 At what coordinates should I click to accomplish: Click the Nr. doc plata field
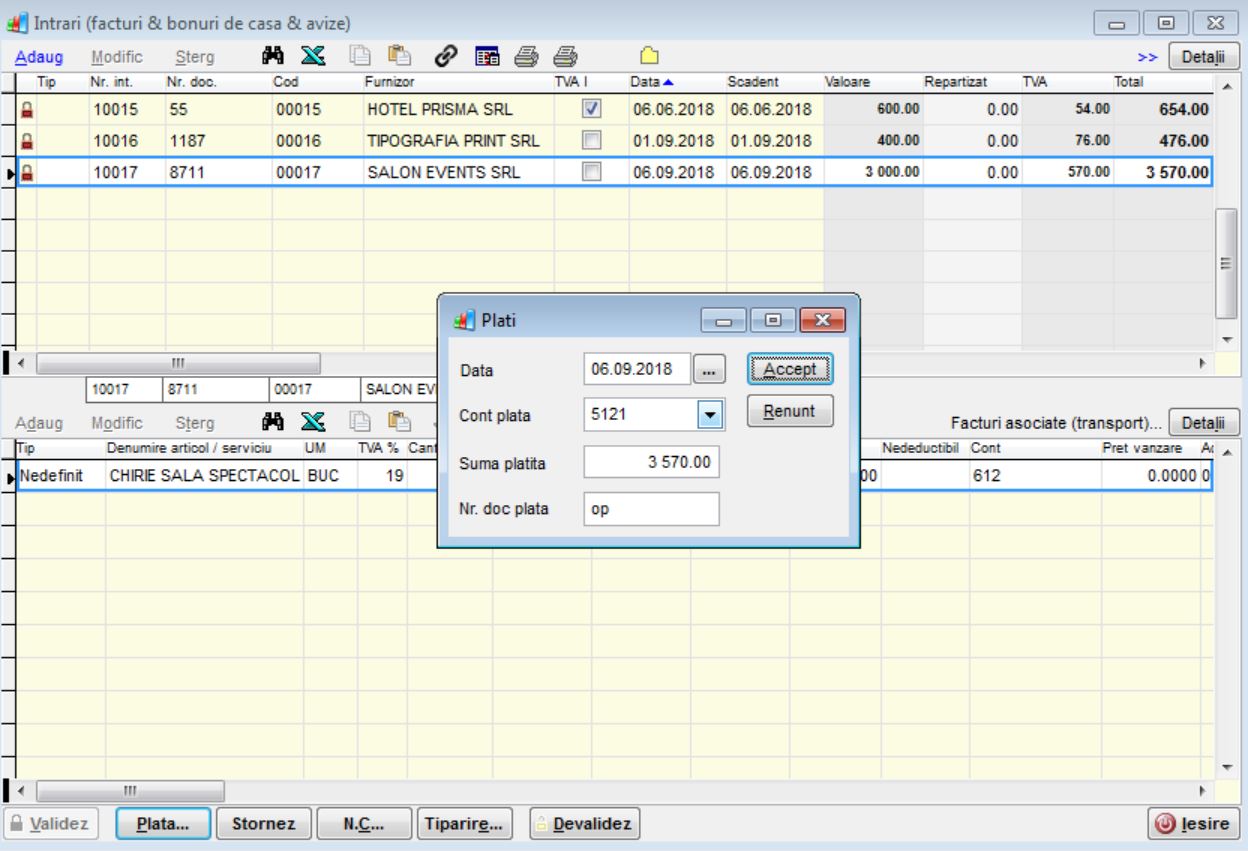(x=651, y=509)
